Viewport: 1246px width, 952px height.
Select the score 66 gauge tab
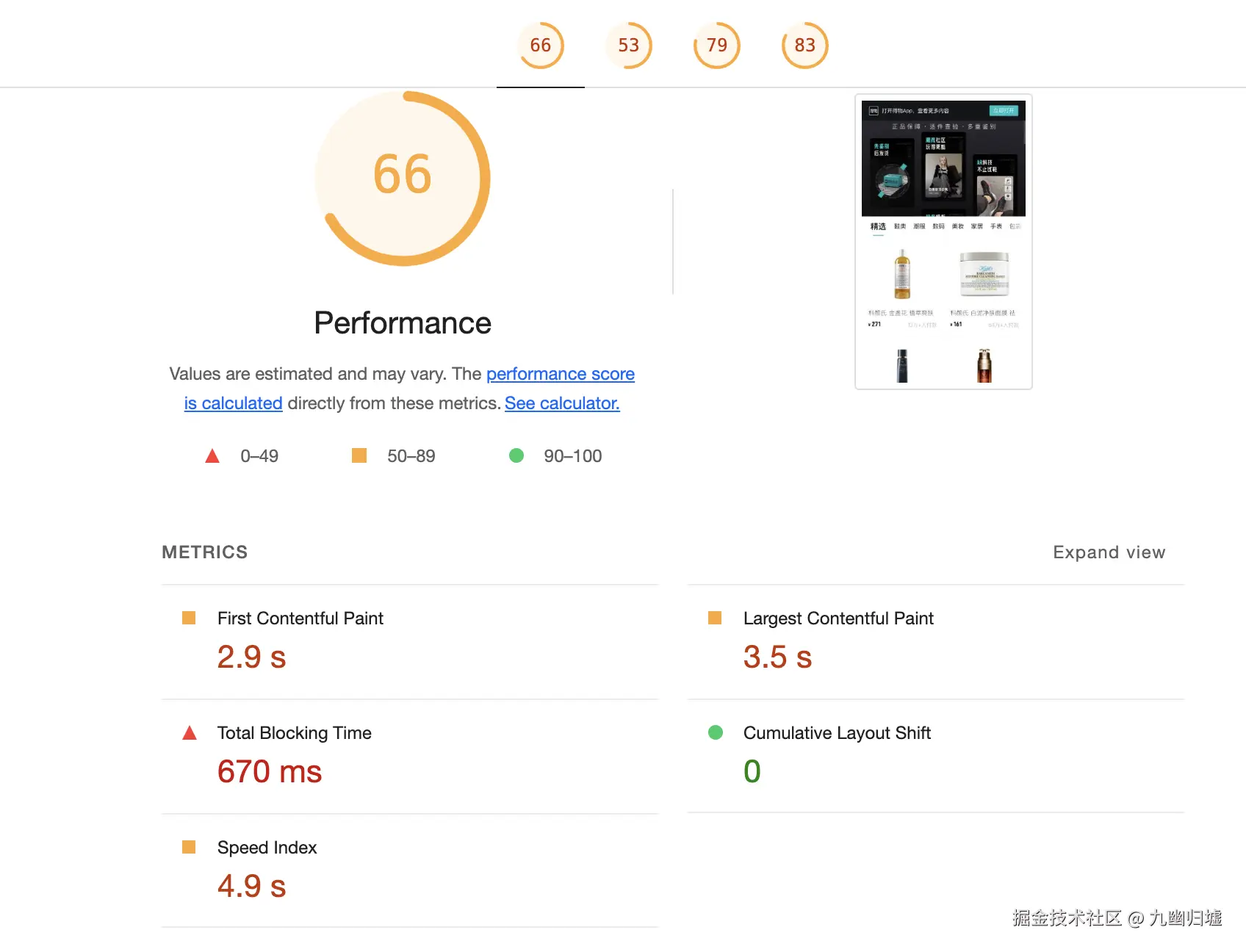[541, 46]
